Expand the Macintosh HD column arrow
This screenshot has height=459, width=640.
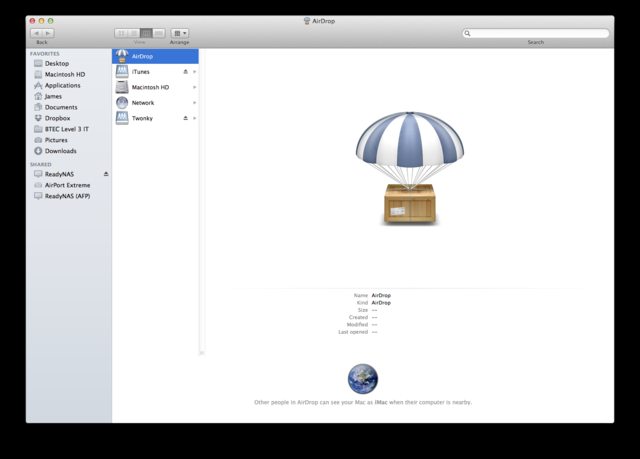tap(194, 87)
